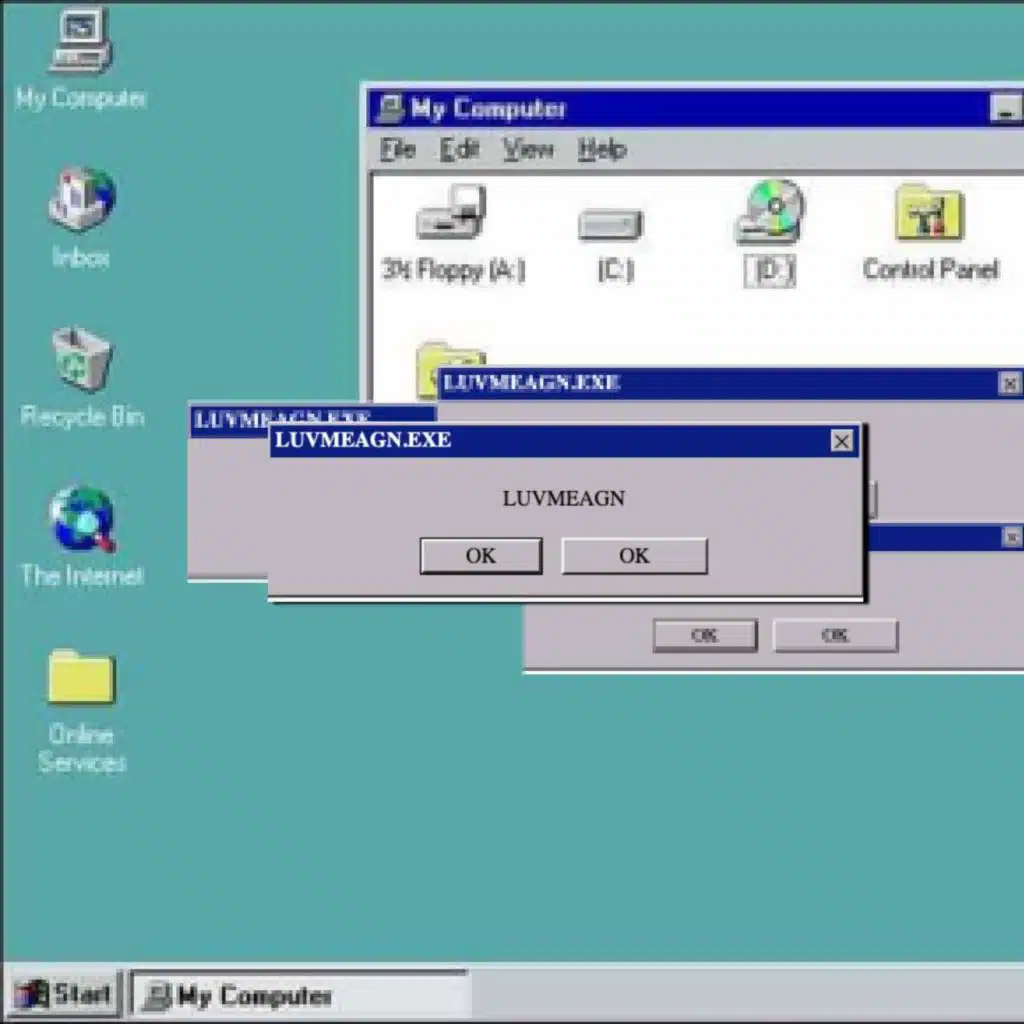Click the Start button on the taskbar
The width and height of the screenshot is (1024, 1024).
click(65, 995)
